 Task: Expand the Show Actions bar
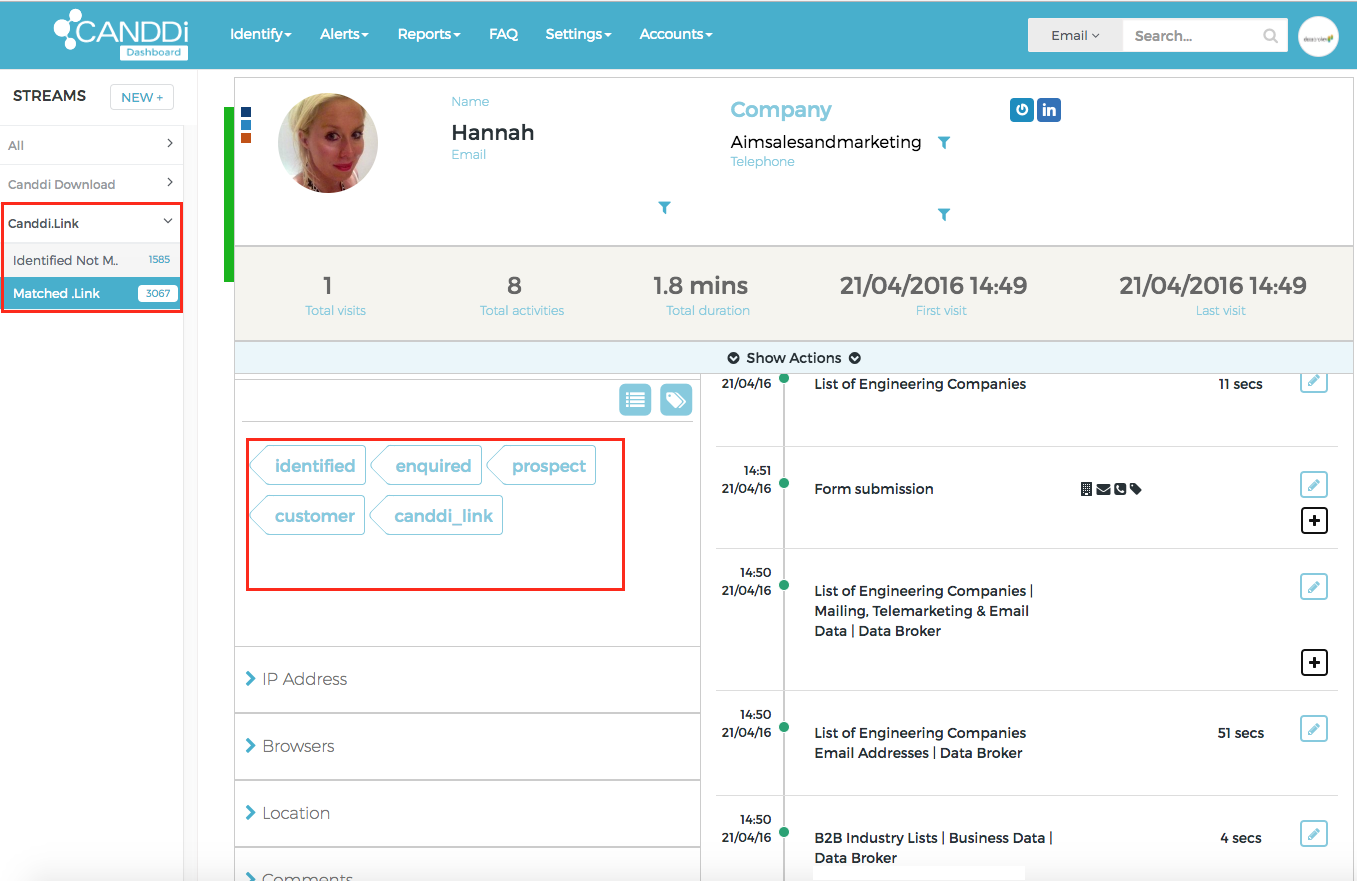pyautogui.click(x=793, y=358)
